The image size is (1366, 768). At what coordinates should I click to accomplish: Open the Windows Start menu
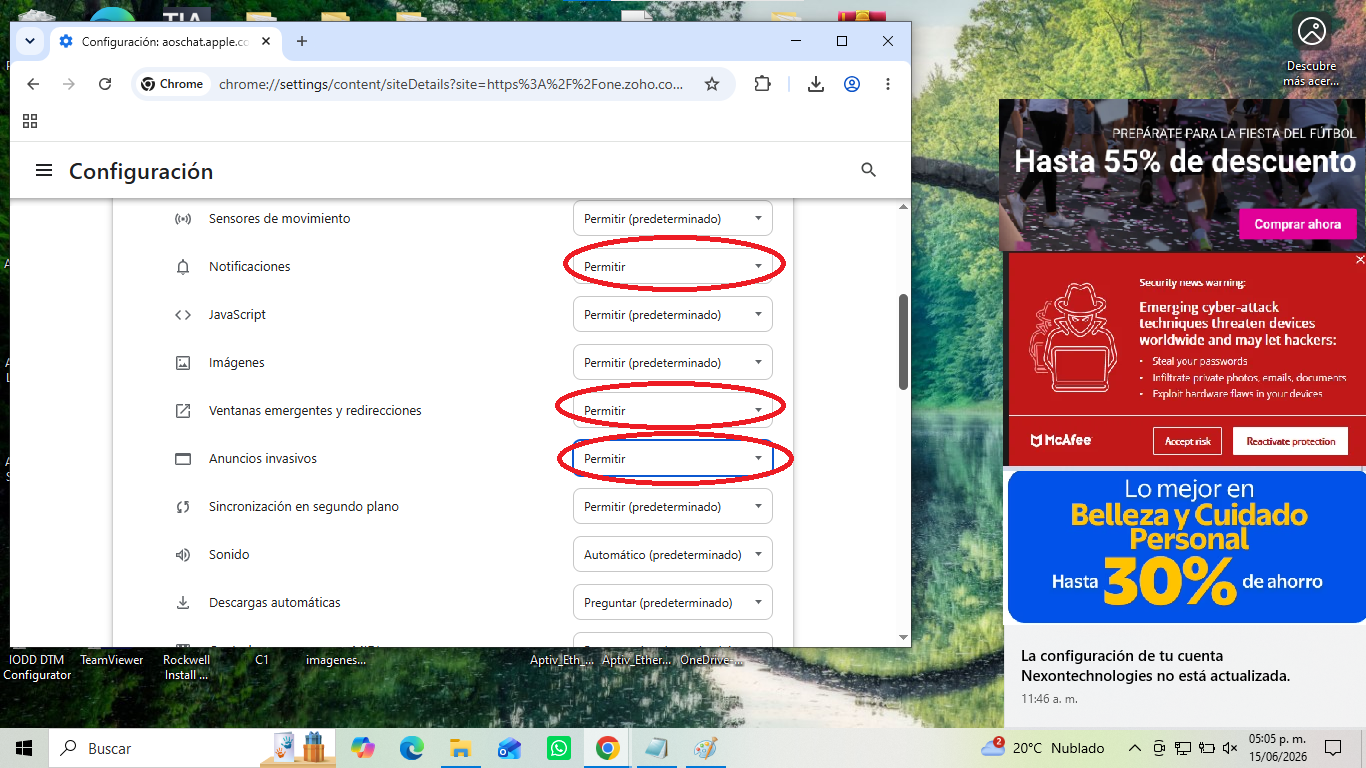24,748
